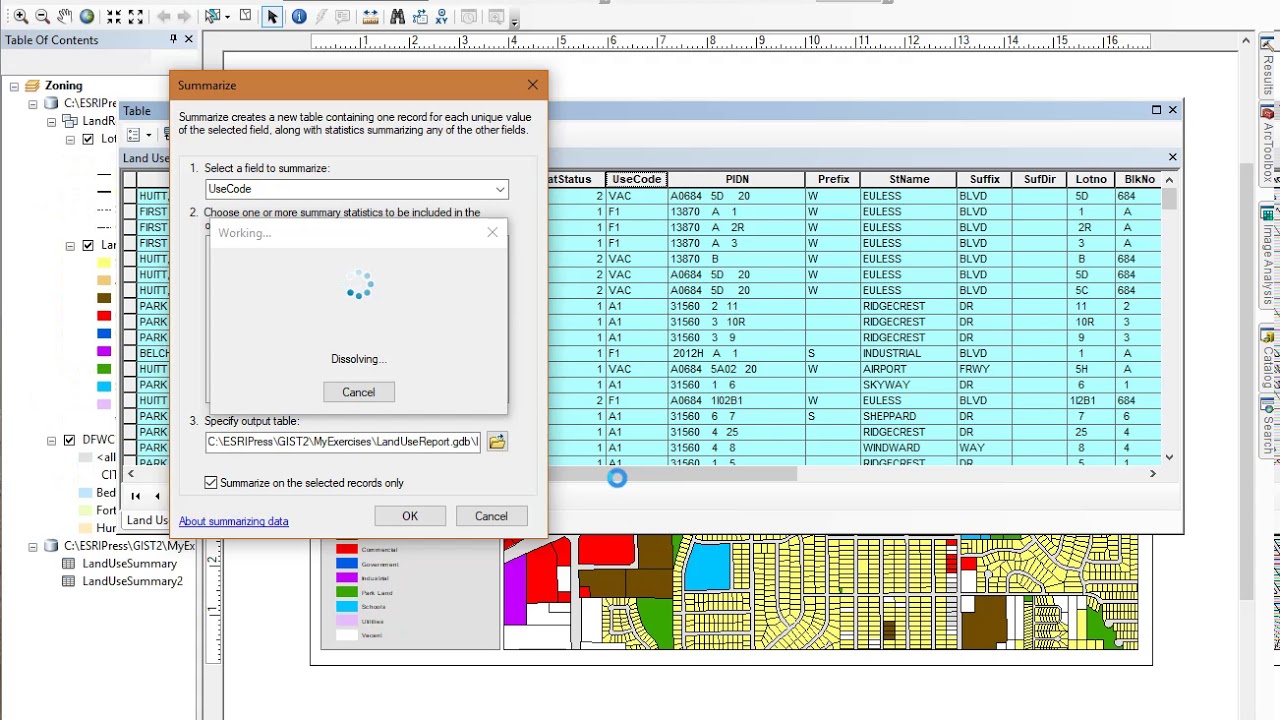Toggle the second LandR sublayer checkbox

click(88, 245)
